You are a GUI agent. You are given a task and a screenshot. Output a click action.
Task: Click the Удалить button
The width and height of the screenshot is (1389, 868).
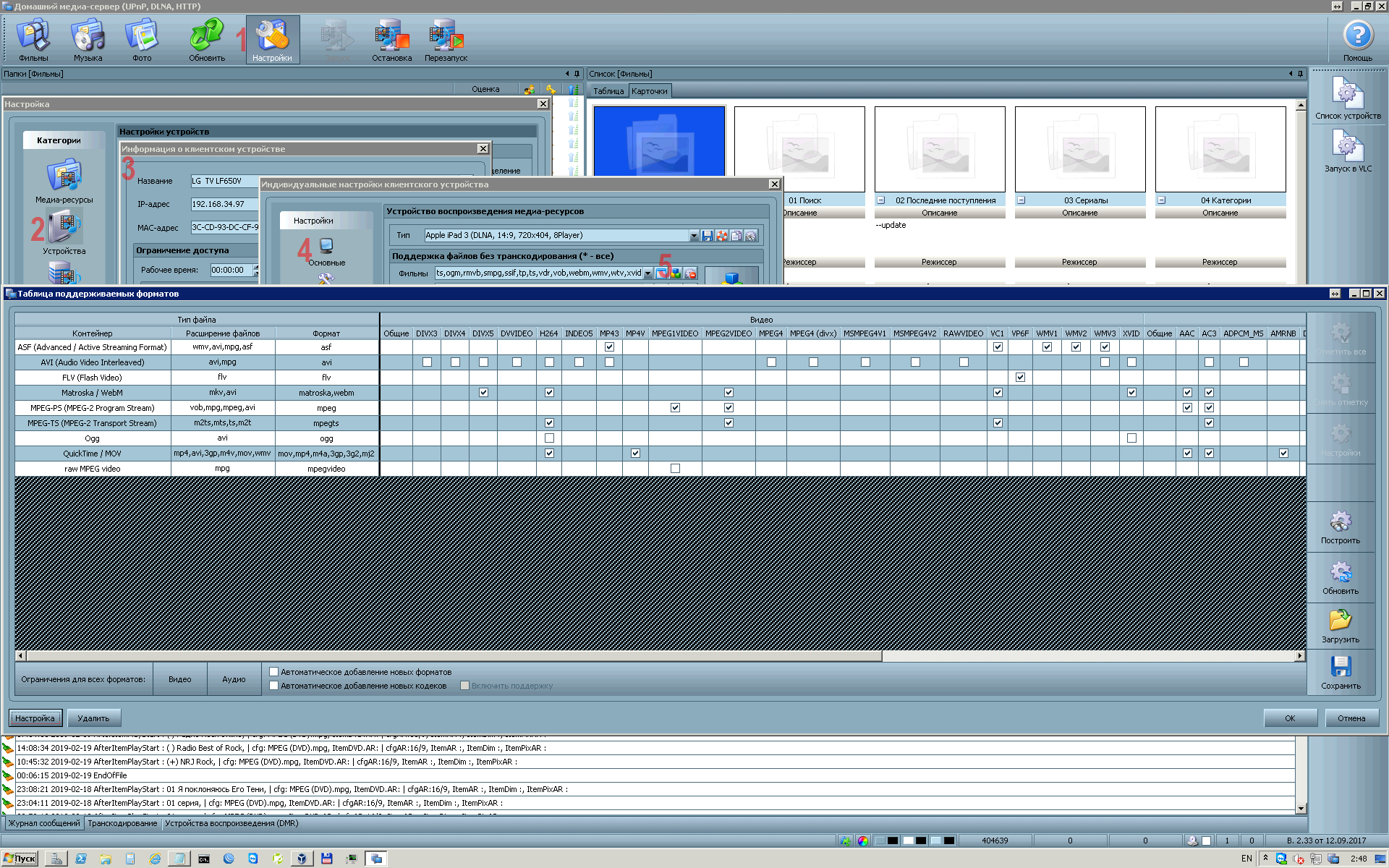point(93,718)
